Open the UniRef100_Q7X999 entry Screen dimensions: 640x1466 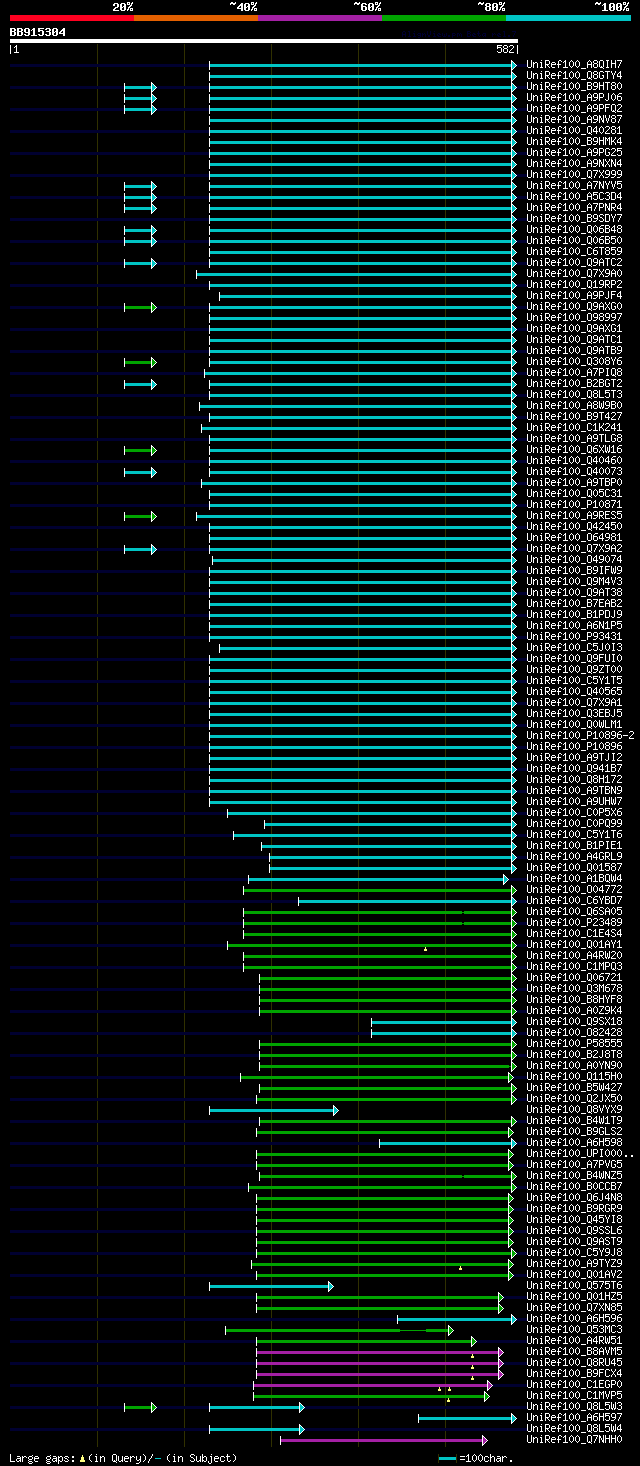(x=574, y=174)
